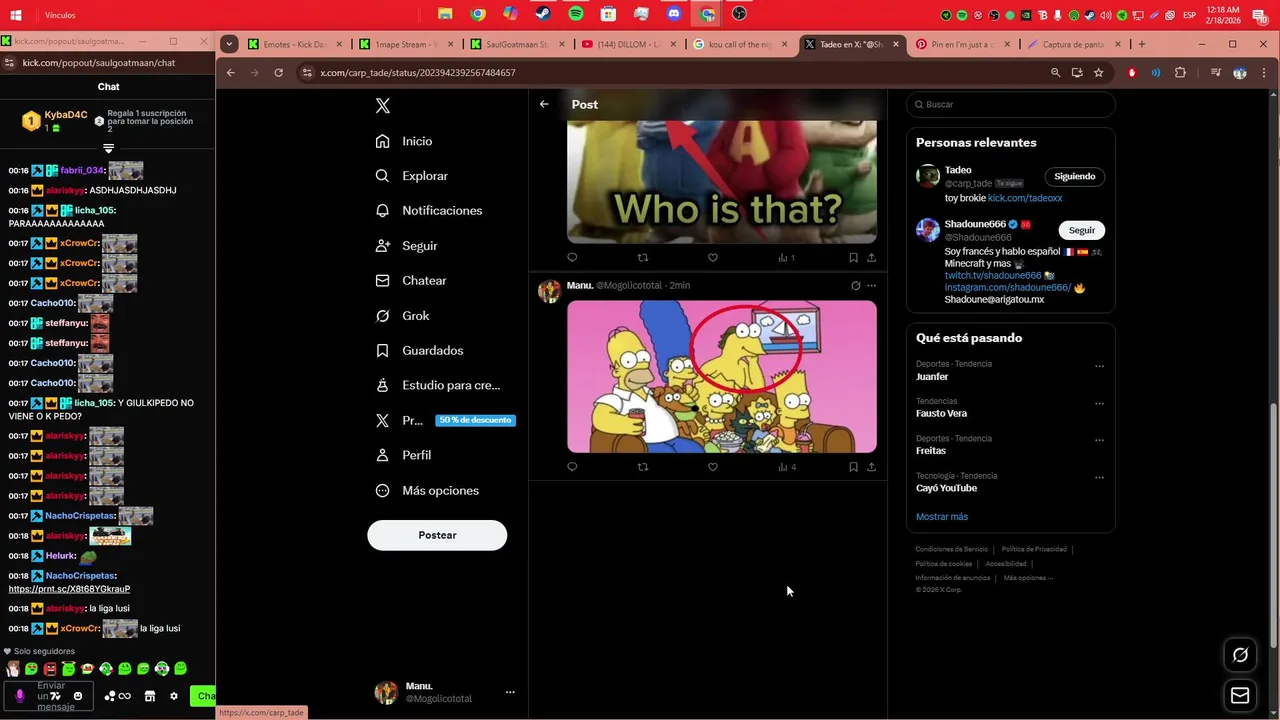This screenshot has width=1280, height=720.
Task: Open account menu next to Manu. profile
Action: (510, 692)
